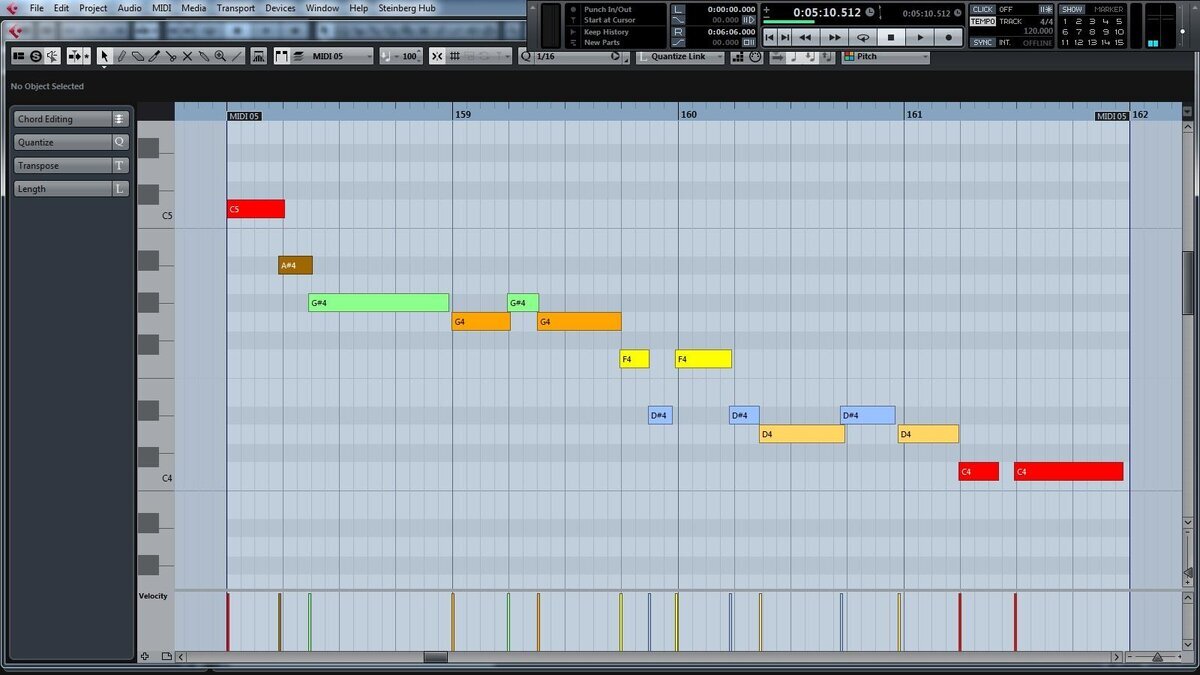
Task: Toggle the Auto-Scroll button
Action: 73,57
